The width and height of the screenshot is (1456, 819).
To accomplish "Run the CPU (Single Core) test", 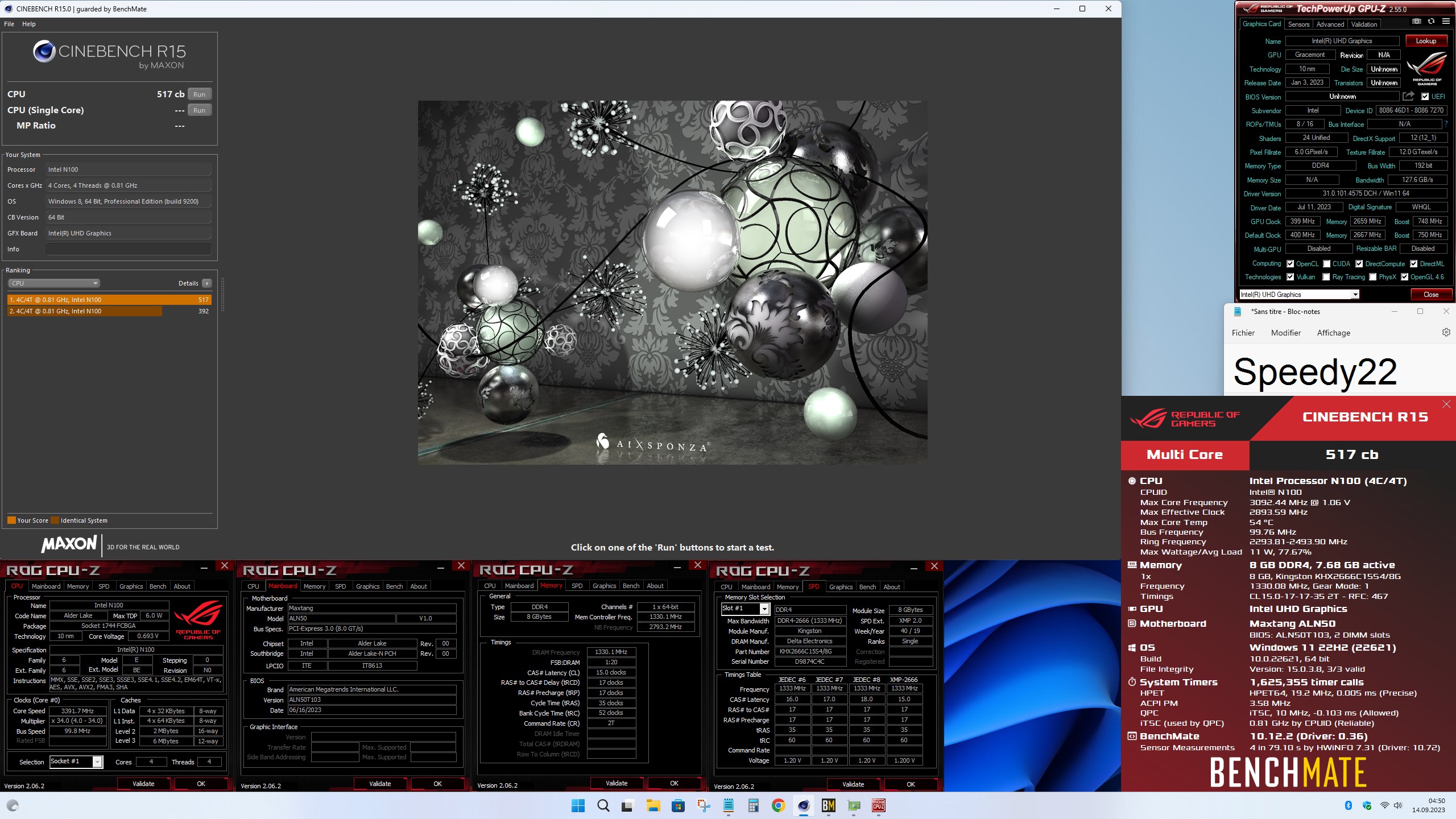I will point(199,110).
